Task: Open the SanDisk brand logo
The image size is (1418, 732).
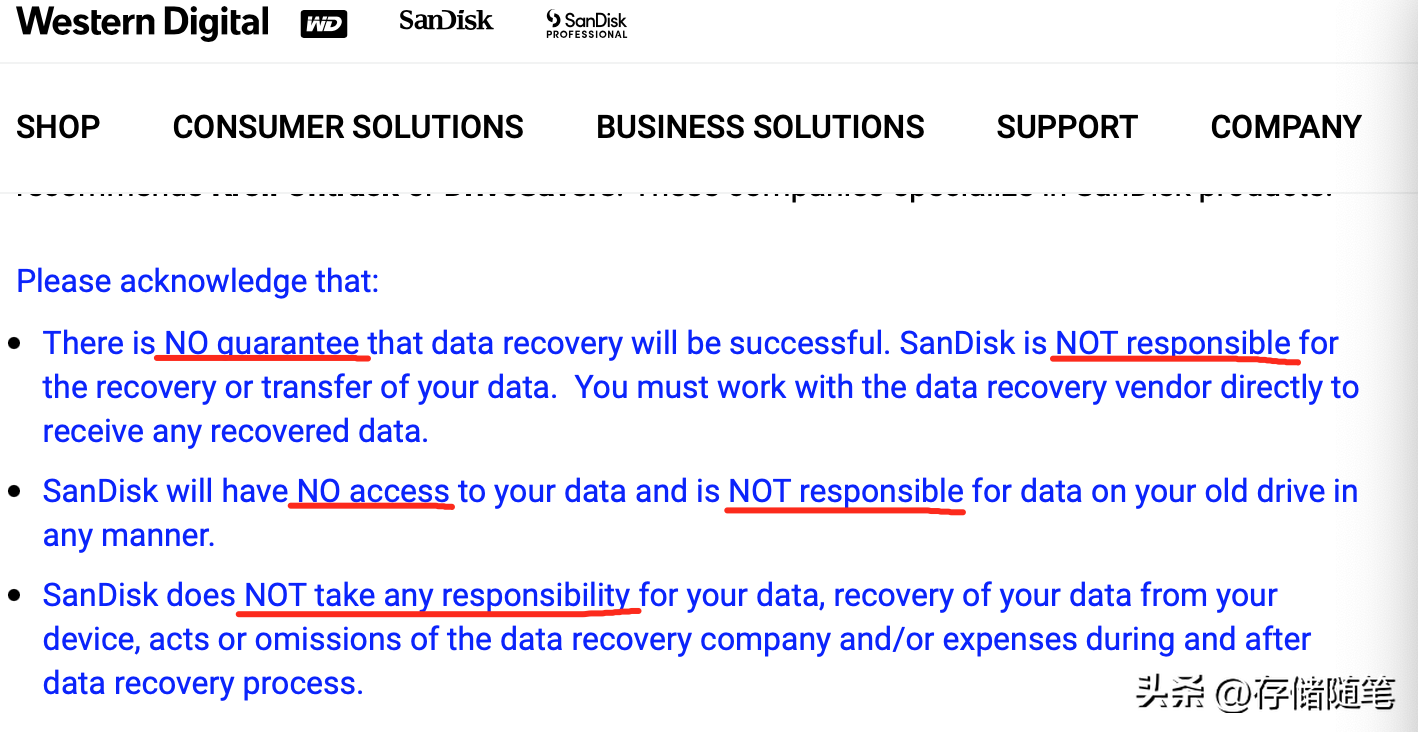Action: [446, 20]
